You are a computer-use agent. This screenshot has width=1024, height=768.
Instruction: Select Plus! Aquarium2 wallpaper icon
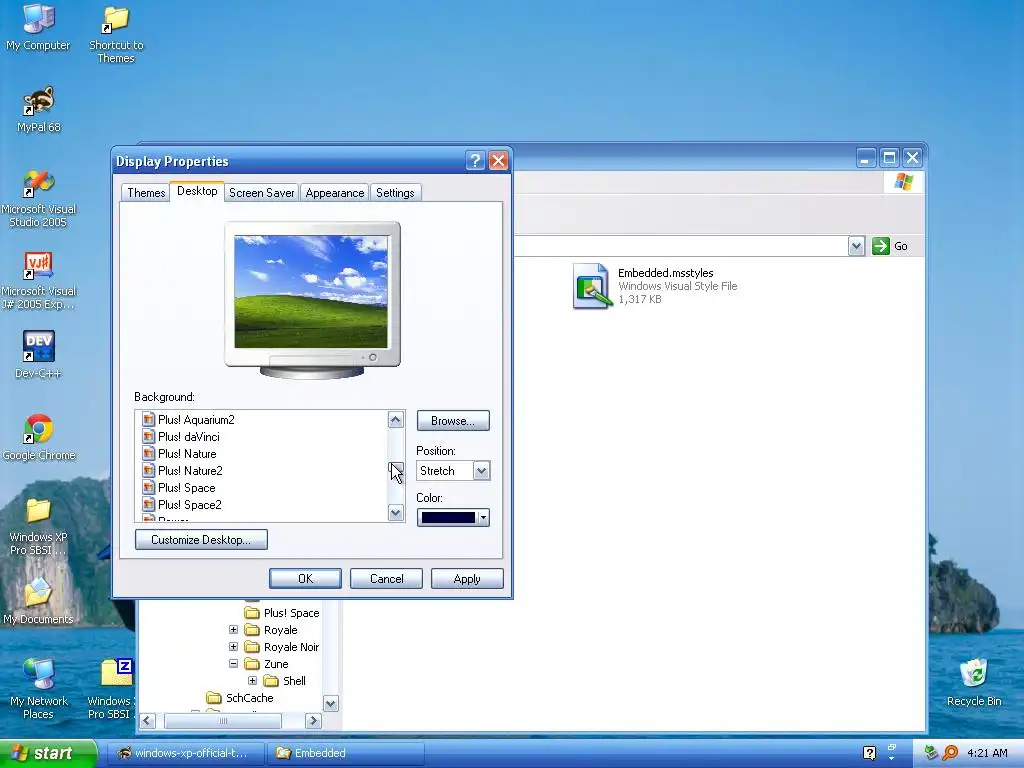[x=148, y=419]
